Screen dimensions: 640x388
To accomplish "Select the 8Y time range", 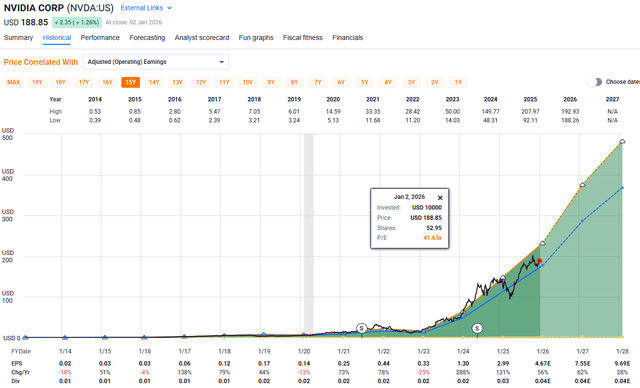I will pyautogui.click(x=294, y=82).
